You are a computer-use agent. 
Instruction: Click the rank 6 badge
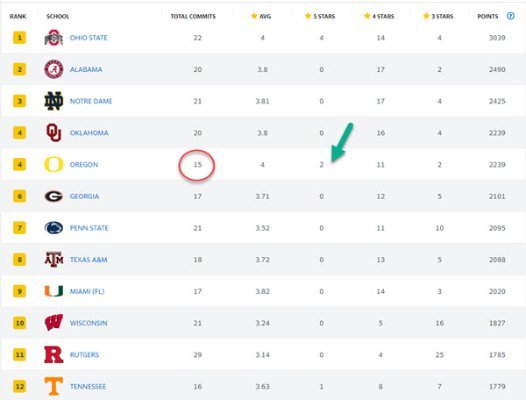19,196
